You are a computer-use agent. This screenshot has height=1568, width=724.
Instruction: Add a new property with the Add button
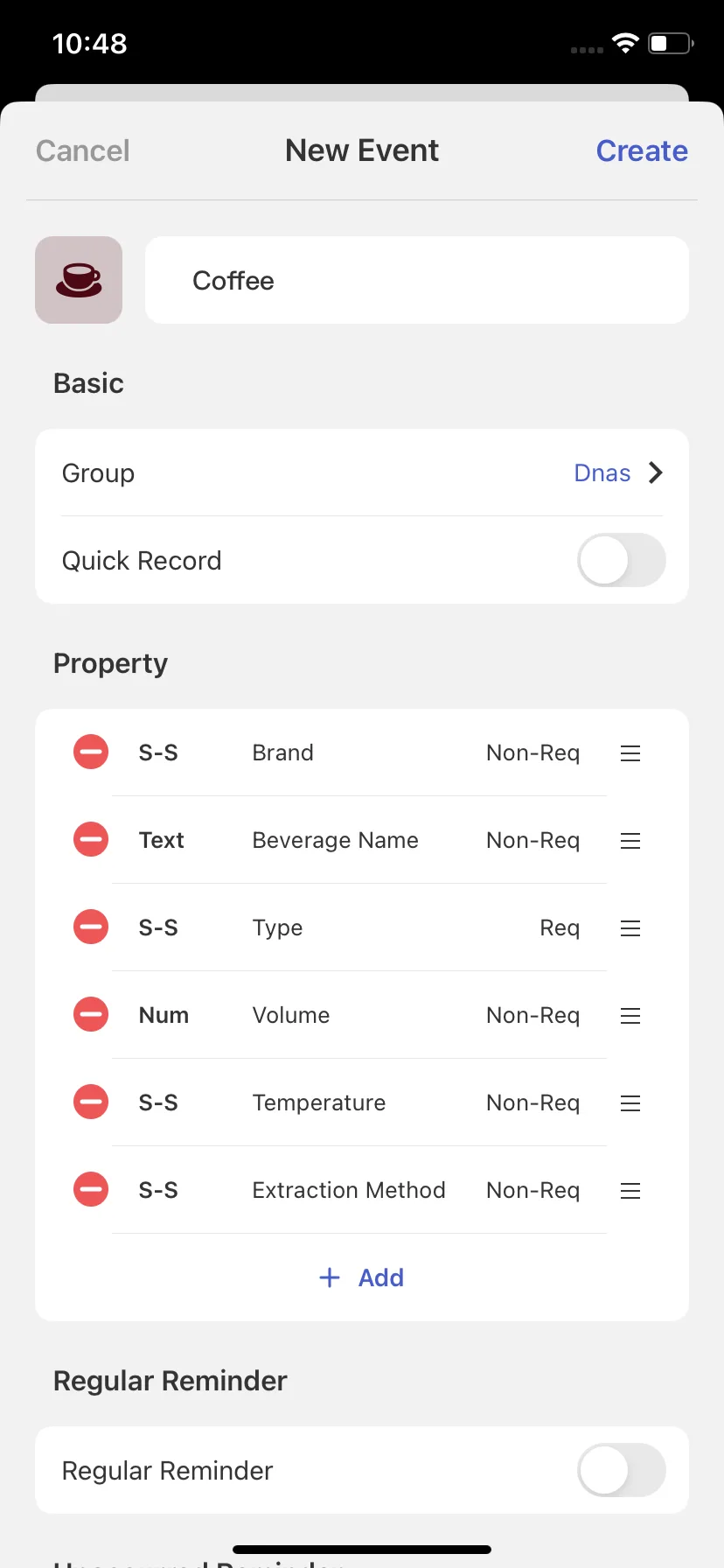(362, 1277)
